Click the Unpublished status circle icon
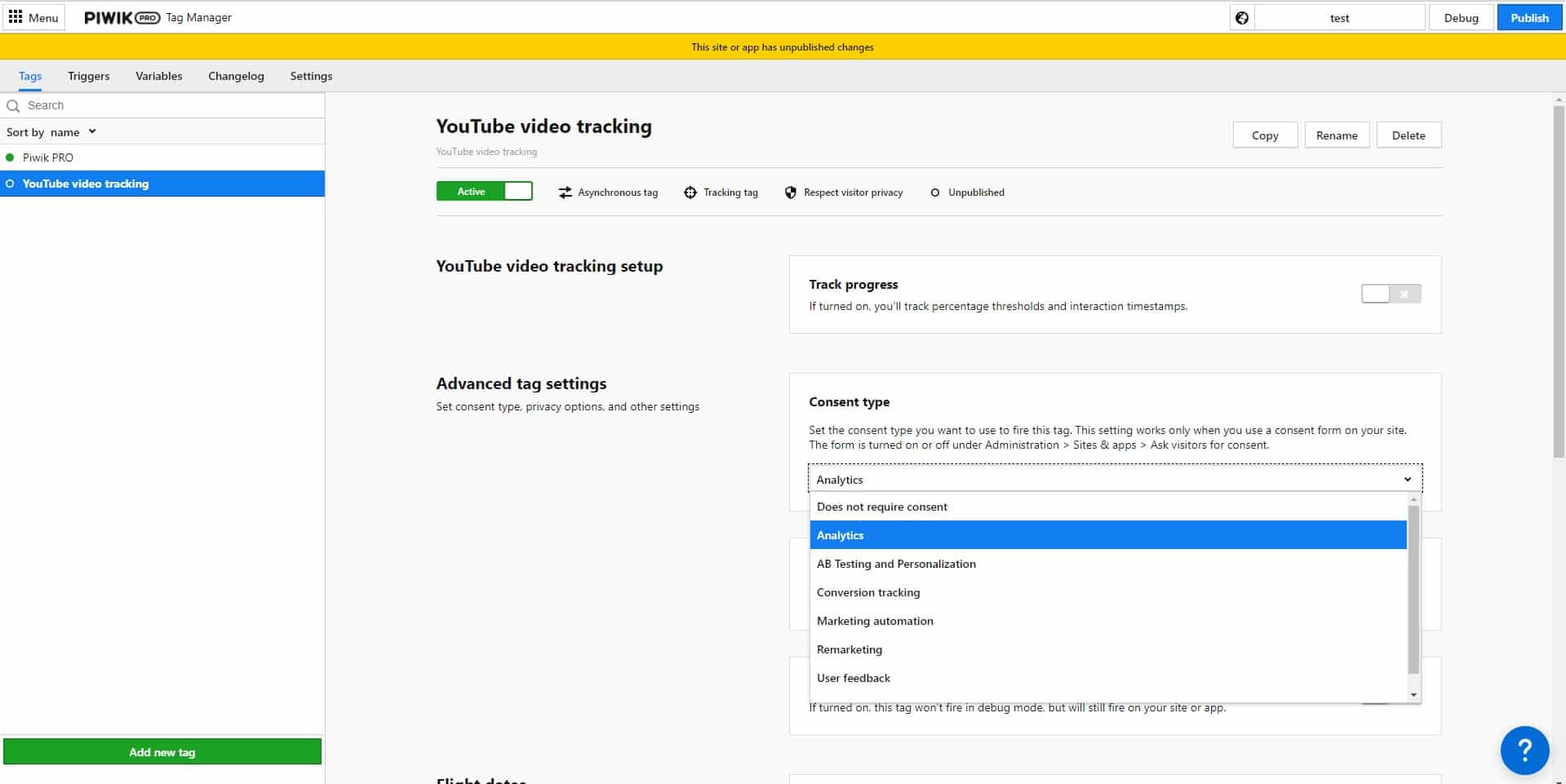Image resolution: width=1566 pixels, height=784 pixels. pos(935,193)
